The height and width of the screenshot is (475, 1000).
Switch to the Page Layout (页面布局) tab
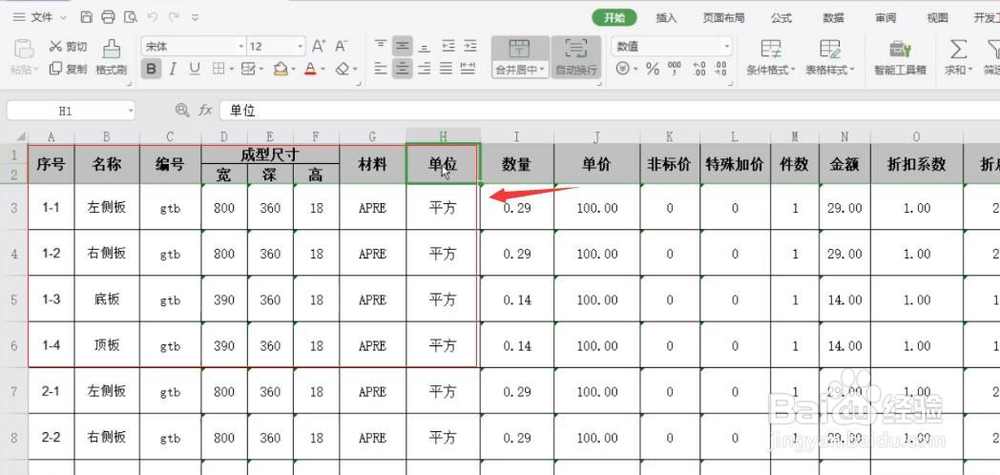[x=724, y=18]
